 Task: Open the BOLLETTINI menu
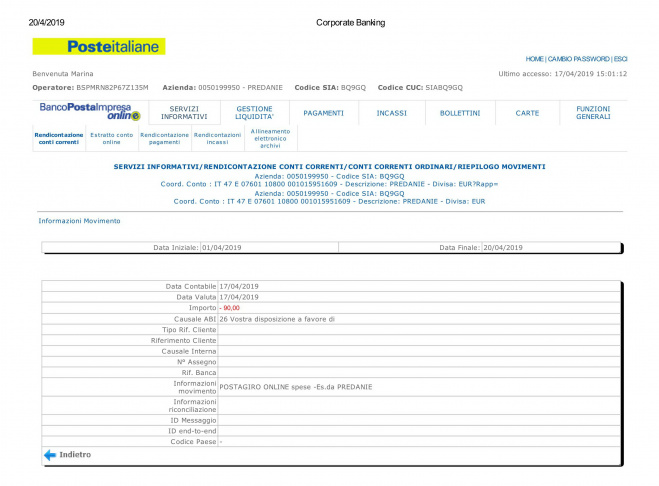460,113
